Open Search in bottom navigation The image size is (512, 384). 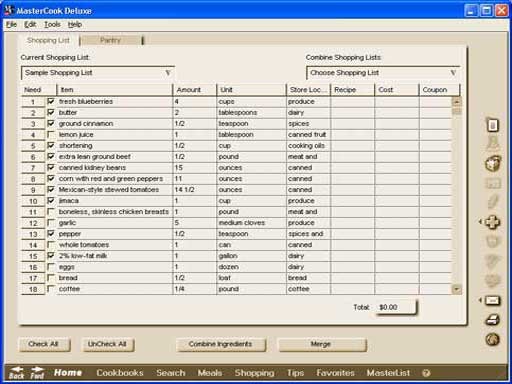[x=171, y=373]
